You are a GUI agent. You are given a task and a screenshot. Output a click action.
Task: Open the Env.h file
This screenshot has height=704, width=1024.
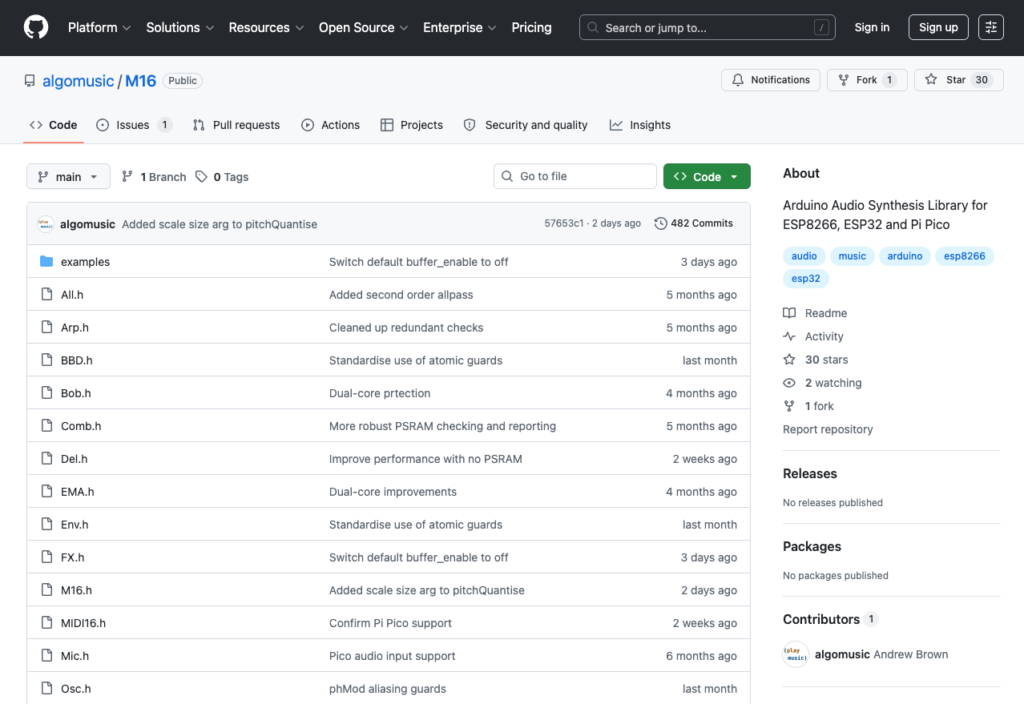pos(74,524)
